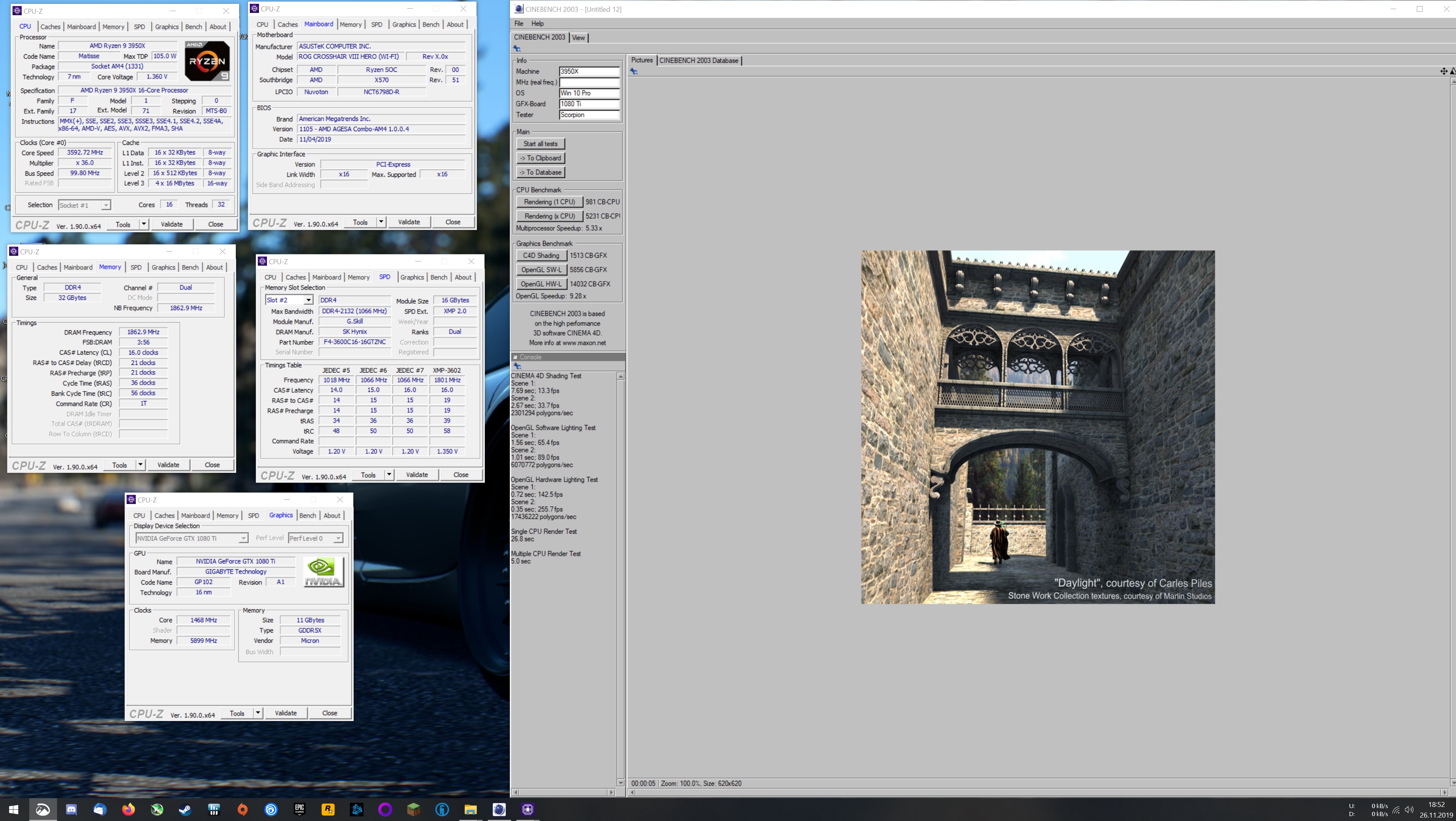Image resolution: width=1456 pixels, height=821 pixels.
Task: Open Epic Games Launcher taskbar icon
Action: point(300,809)
